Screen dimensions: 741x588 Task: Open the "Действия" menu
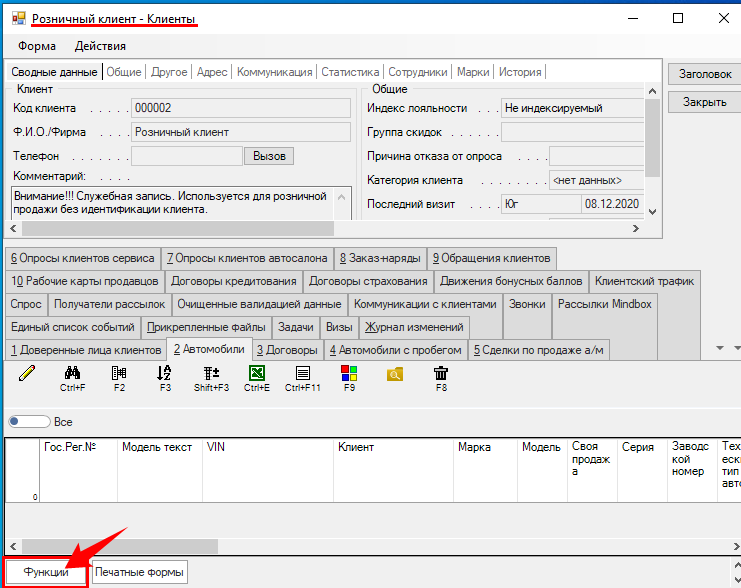pos(100,46)
